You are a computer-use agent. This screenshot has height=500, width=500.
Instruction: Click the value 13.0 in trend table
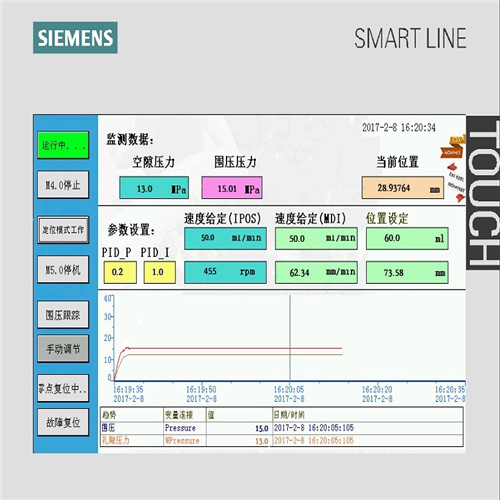coord(262,441)
